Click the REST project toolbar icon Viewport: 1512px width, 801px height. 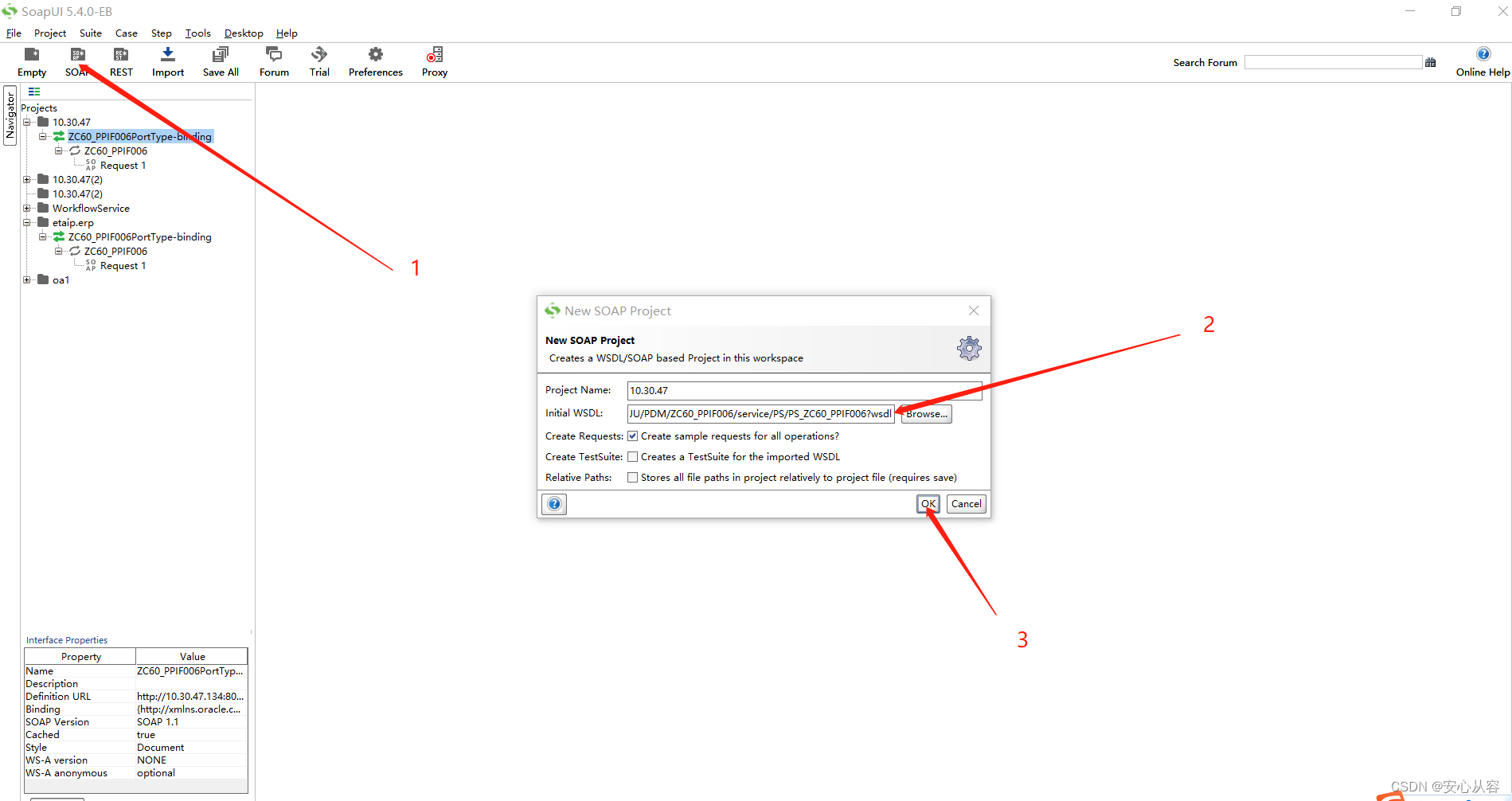pos(121,54)
